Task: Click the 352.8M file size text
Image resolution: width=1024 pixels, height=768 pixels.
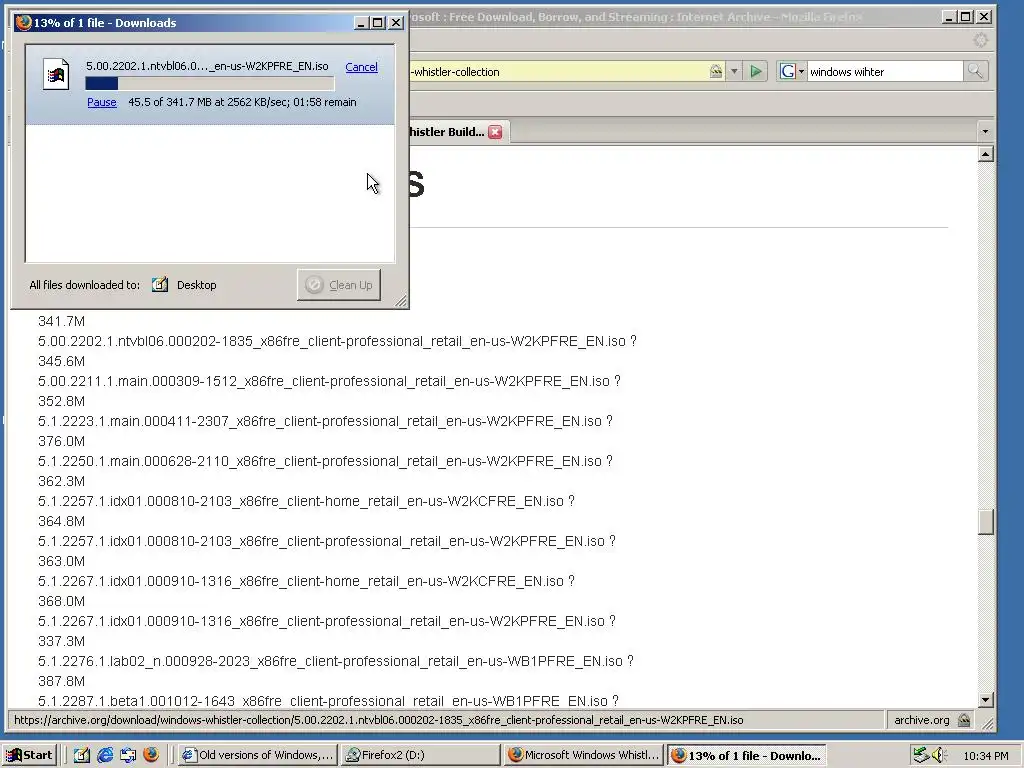Action: [x=61, y=401]
